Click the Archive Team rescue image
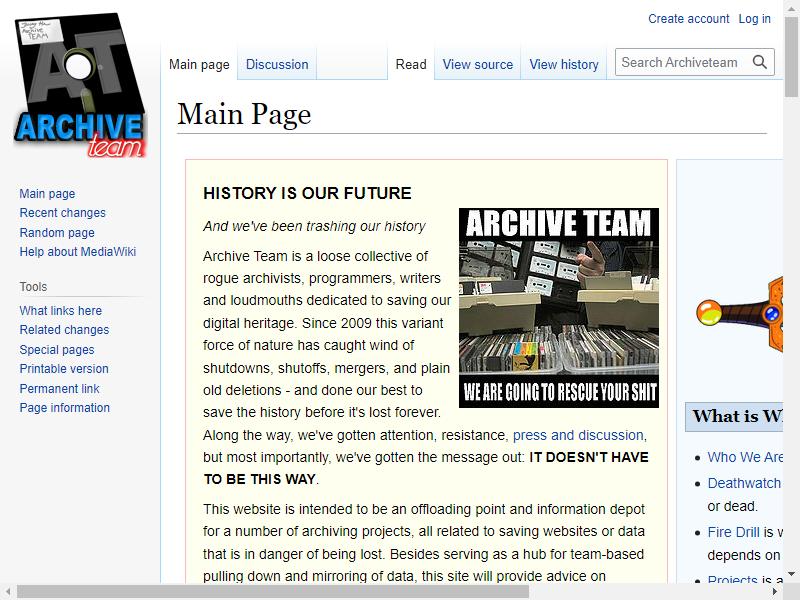The image size is (800, 600). click(559, 308)
